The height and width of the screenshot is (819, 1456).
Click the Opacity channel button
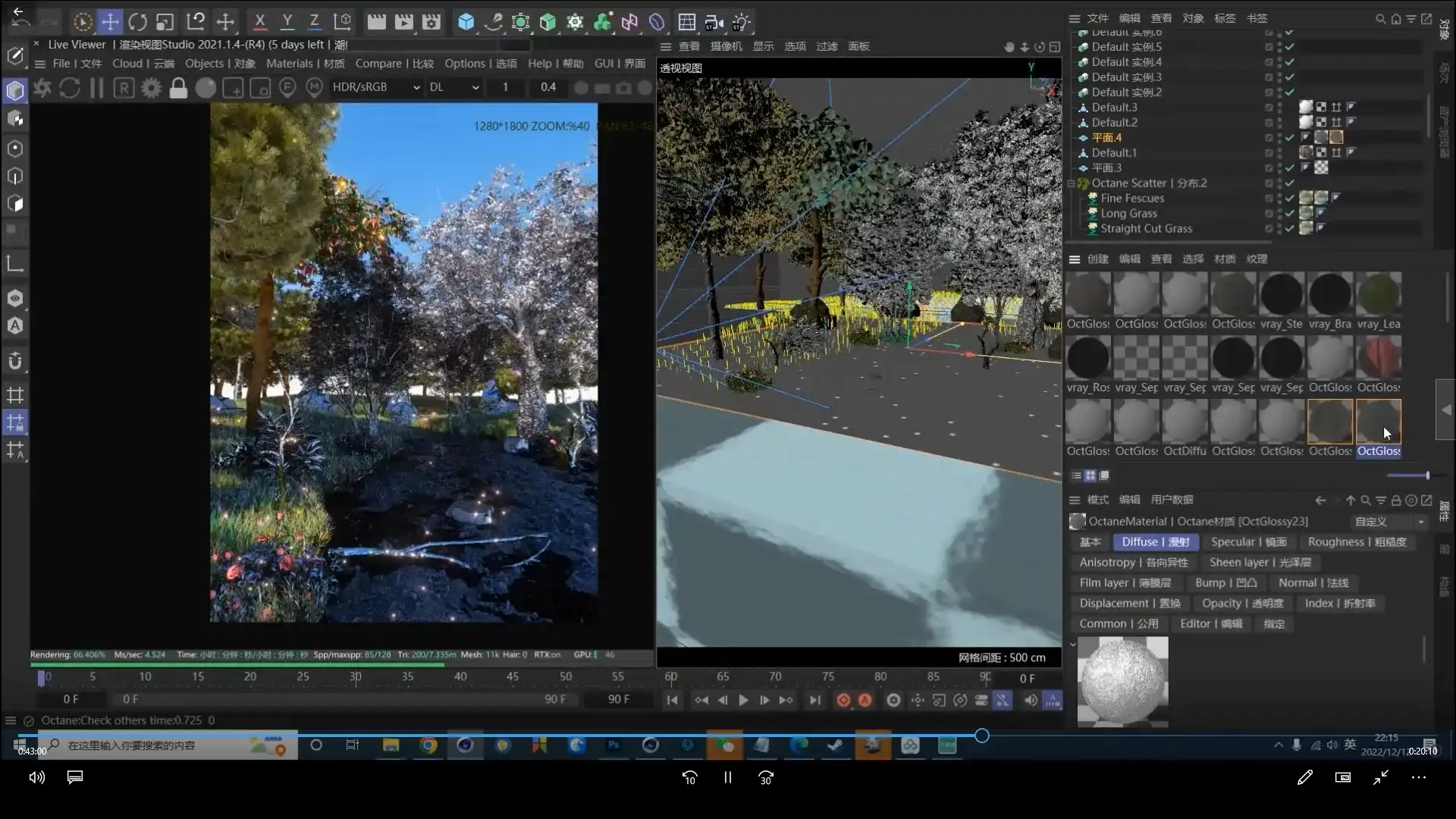[1242, 603]
